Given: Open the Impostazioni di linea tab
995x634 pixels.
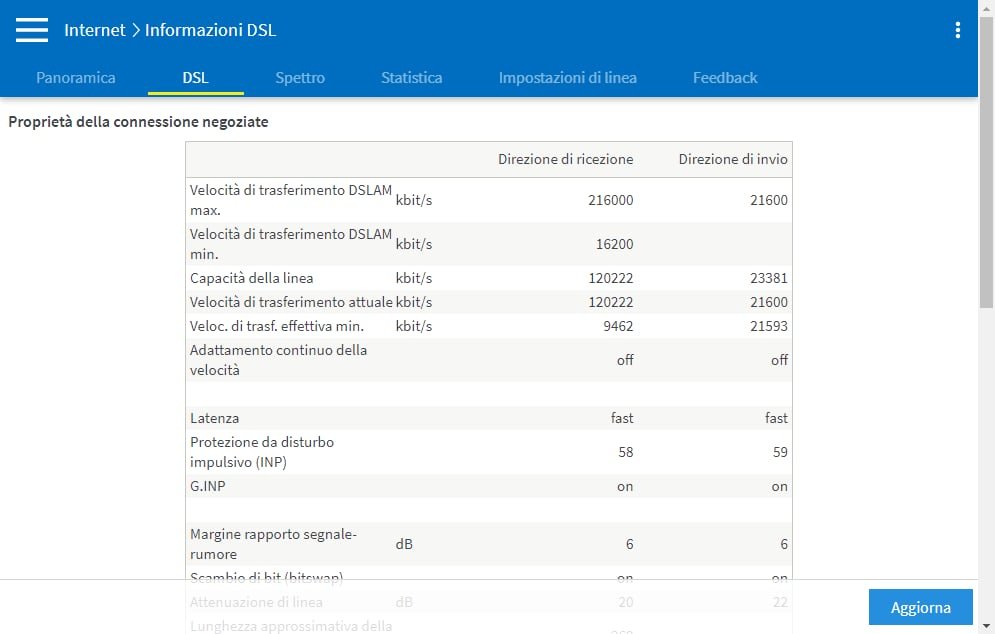Looking at the screenshot, I should 567,77.
